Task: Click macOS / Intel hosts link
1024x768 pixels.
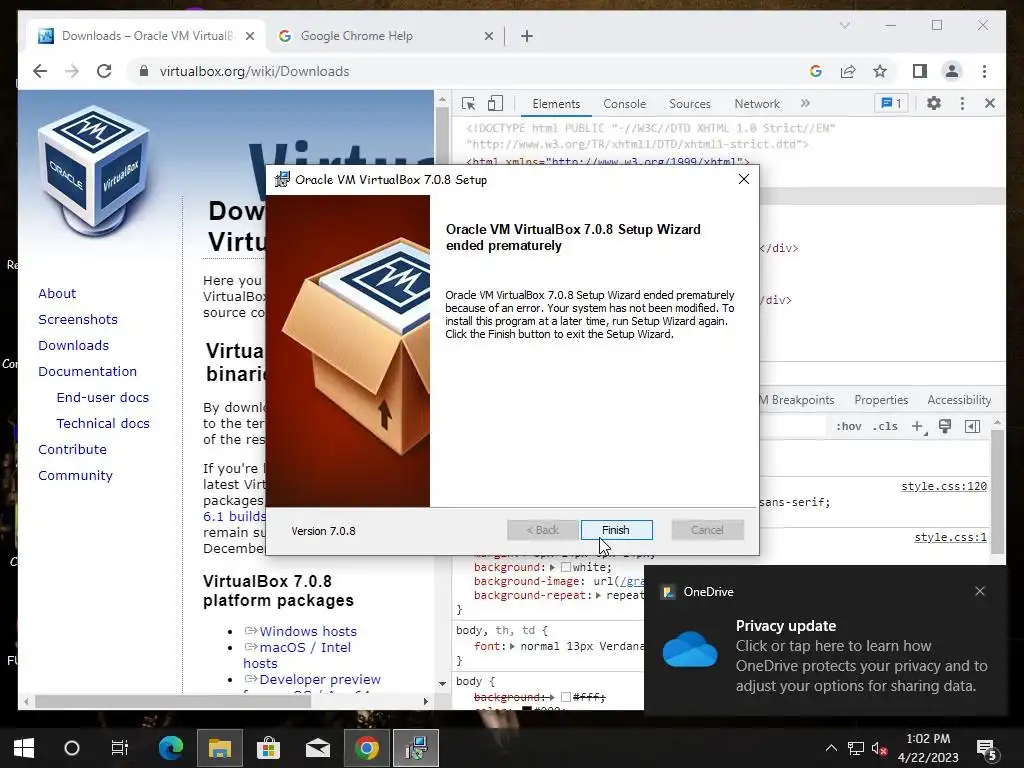Action: tap(297, 655)
